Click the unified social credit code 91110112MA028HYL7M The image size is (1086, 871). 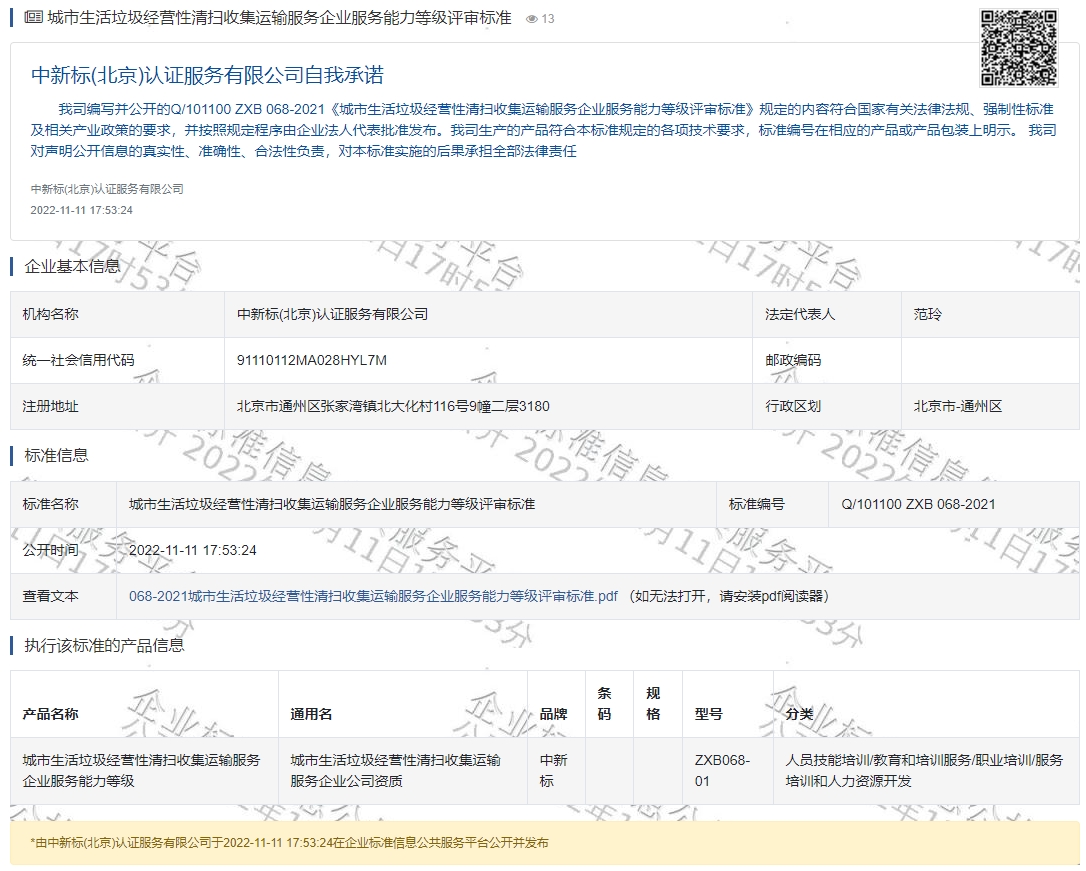(311, 360)
